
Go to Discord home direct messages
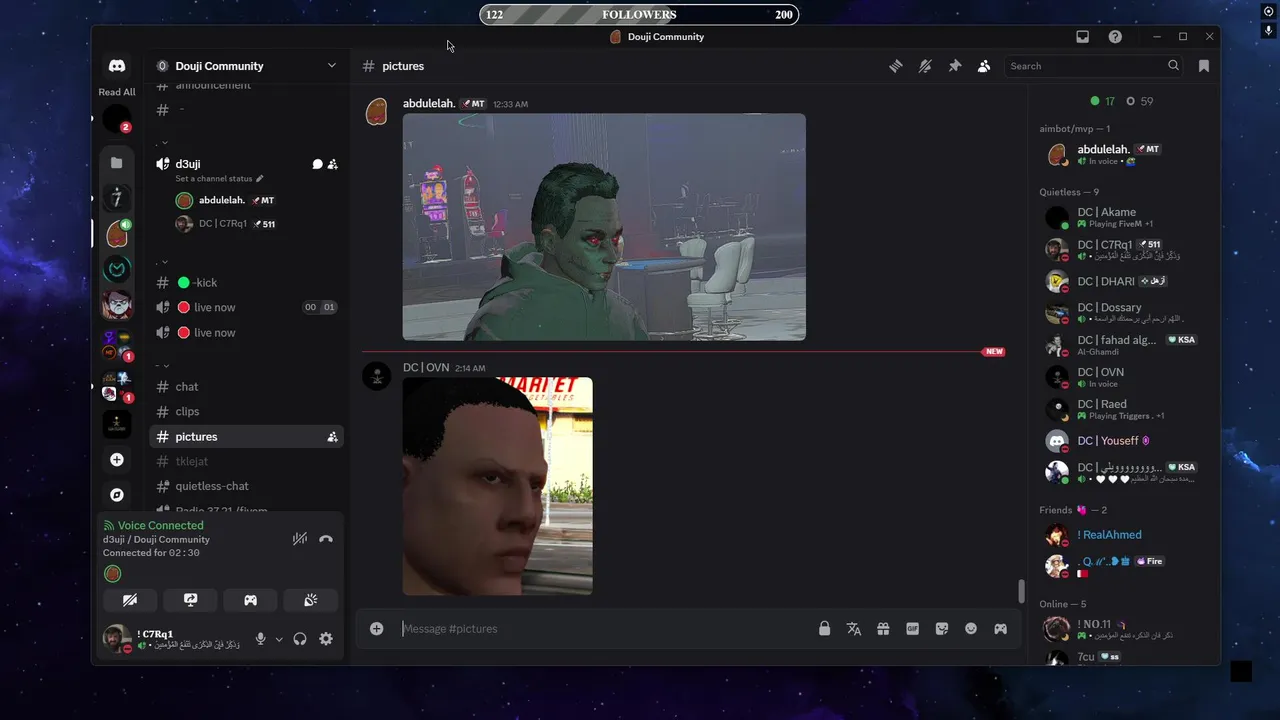[117, 66]
